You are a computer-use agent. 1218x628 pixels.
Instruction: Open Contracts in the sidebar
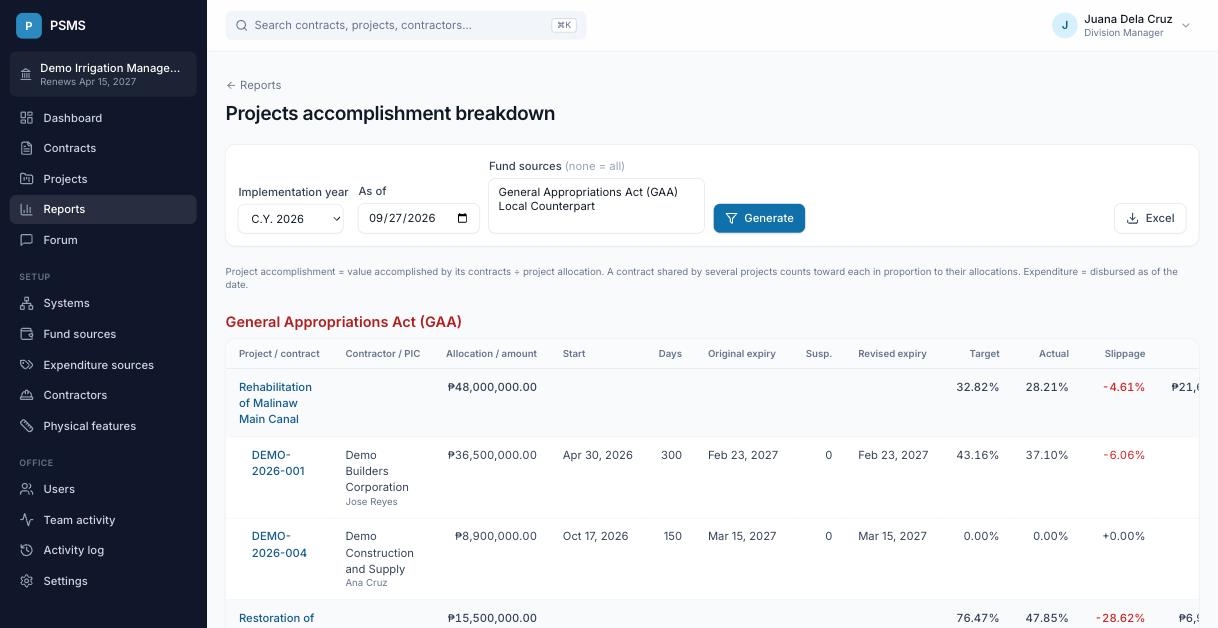click(103, 148)
